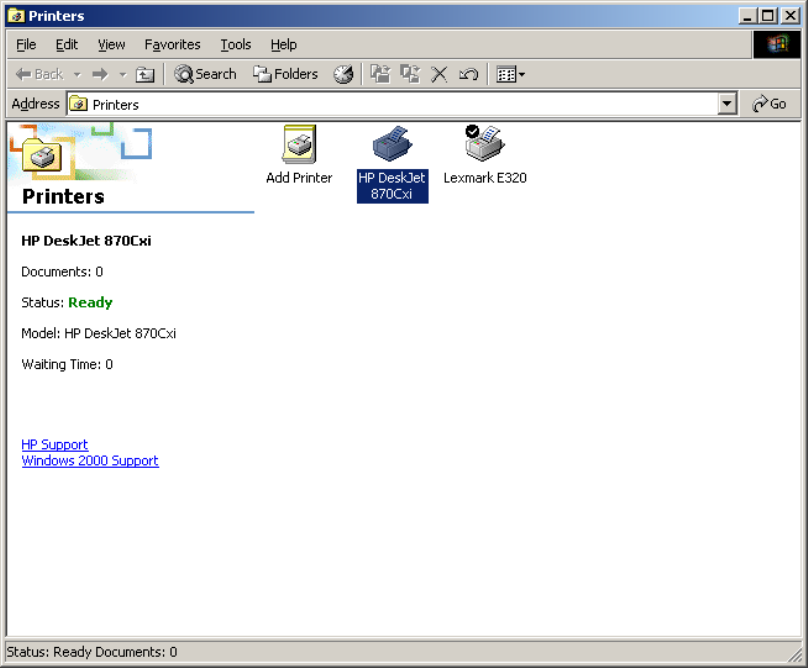
Task: Follow the Windows 2000 Support link
Action: coord(90,460)
